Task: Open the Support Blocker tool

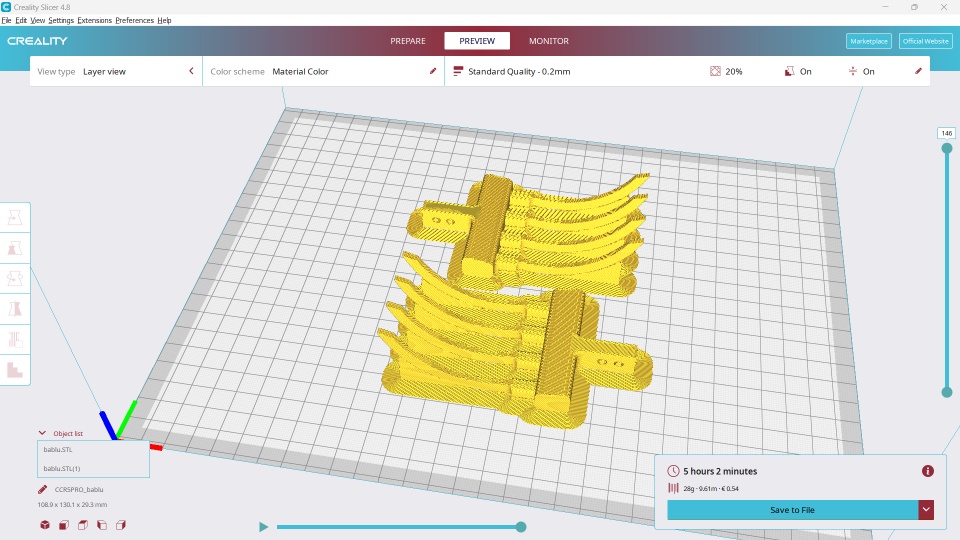Action: click(15, 370)
